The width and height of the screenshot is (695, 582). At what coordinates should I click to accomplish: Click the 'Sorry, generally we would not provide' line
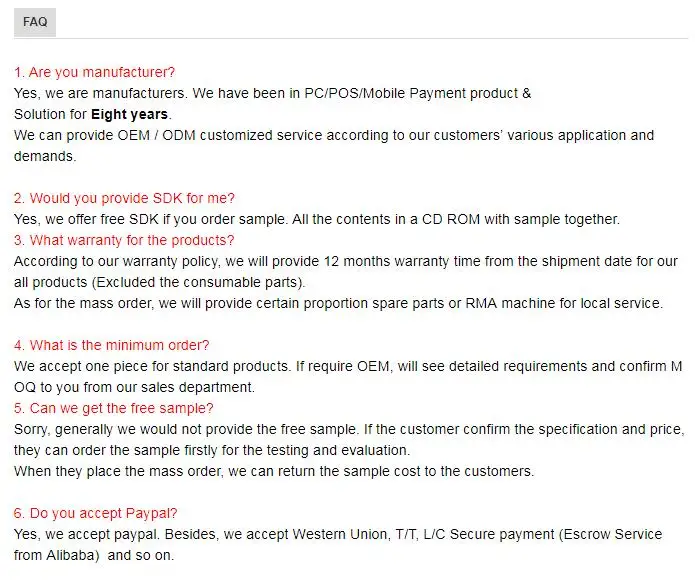pyautogui.click(x=349, y=430)
